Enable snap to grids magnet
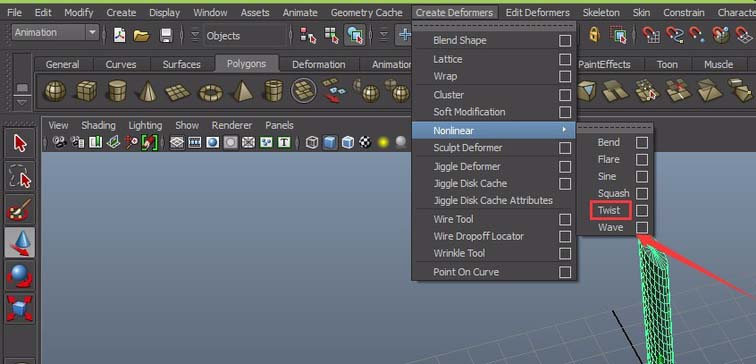The height and width of the screenshot is (364, 756). (651, 35)
